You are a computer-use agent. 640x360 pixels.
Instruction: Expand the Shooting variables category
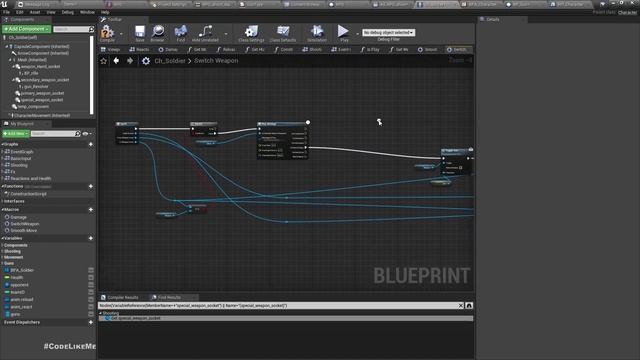(2, 251)
